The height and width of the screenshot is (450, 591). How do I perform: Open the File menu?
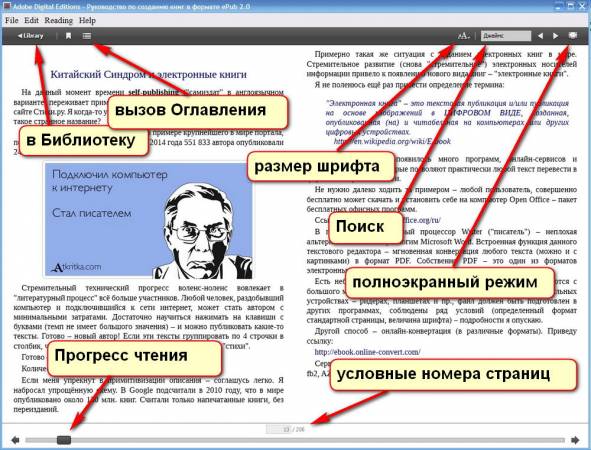(x=12, y=20)
